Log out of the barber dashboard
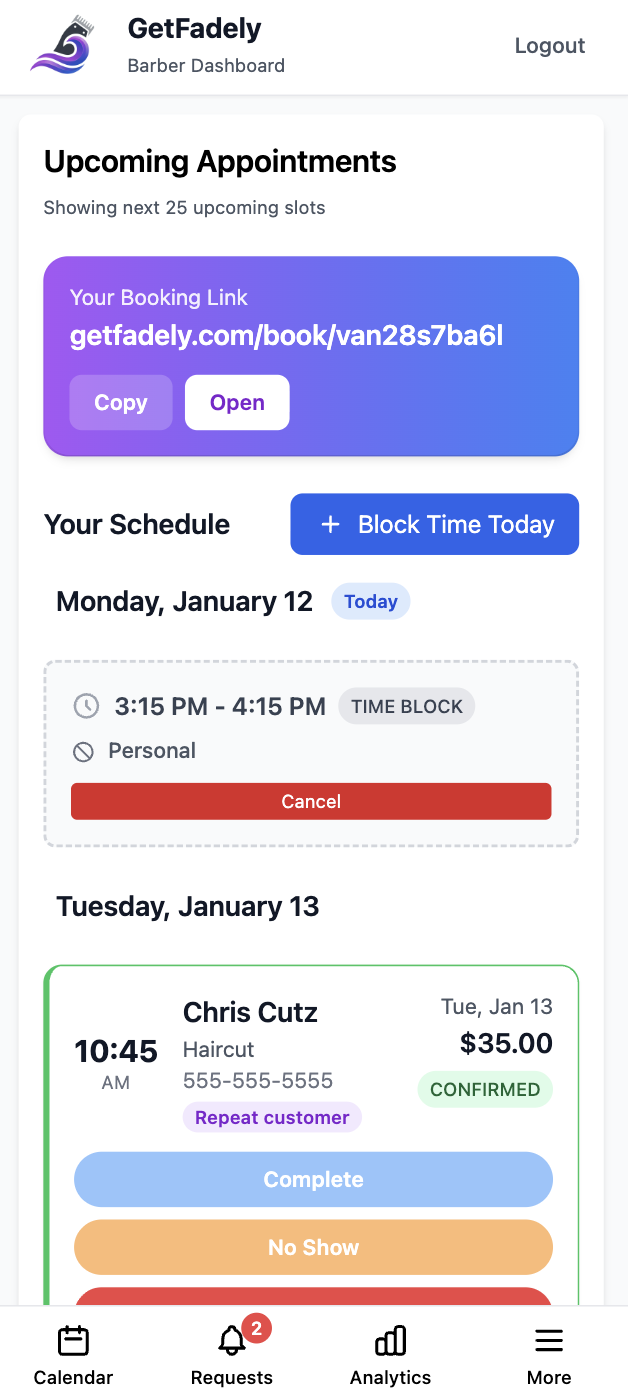 [549, 45]
